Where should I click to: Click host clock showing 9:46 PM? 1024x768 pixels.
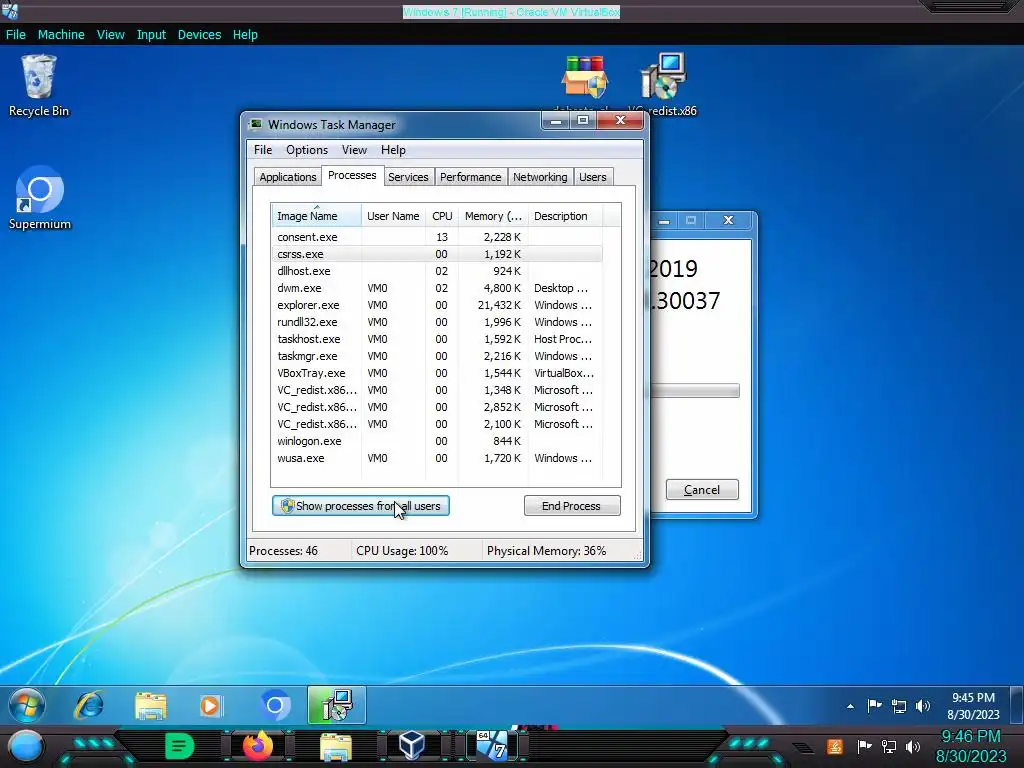(971, 746)
